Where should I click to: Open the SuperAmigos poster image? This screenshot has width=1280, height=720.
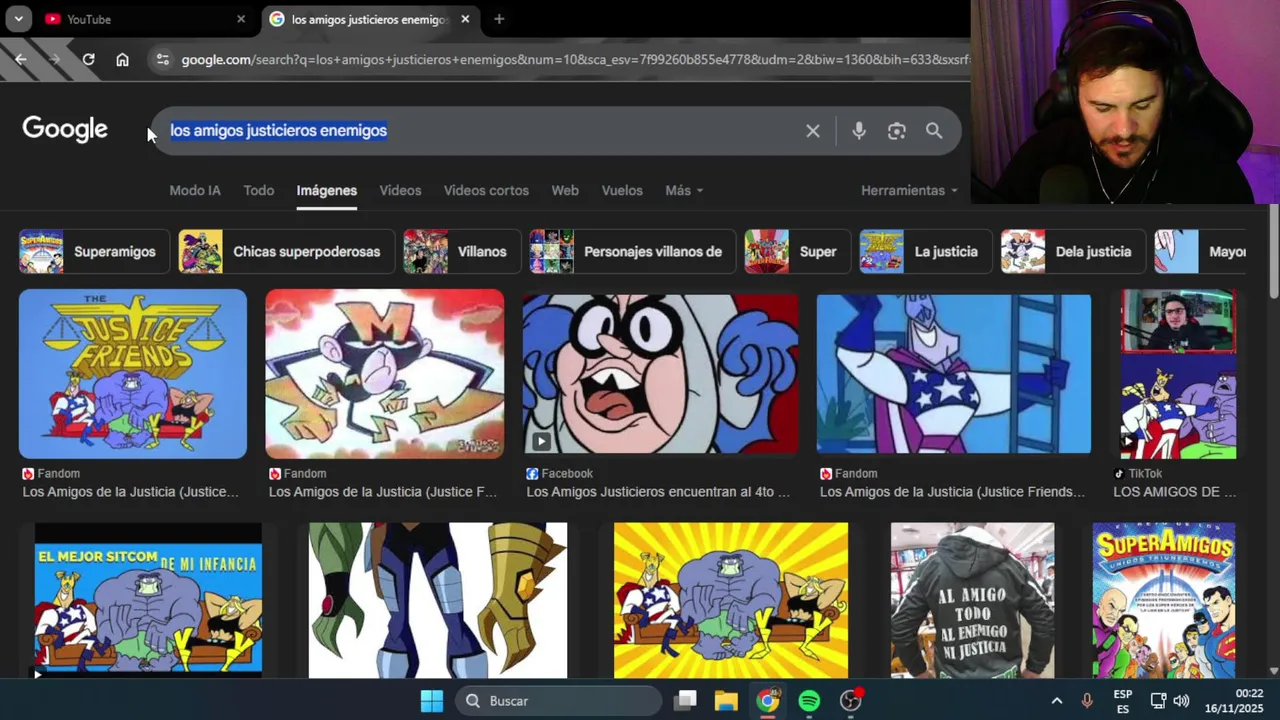click(x=1164, y=600)
